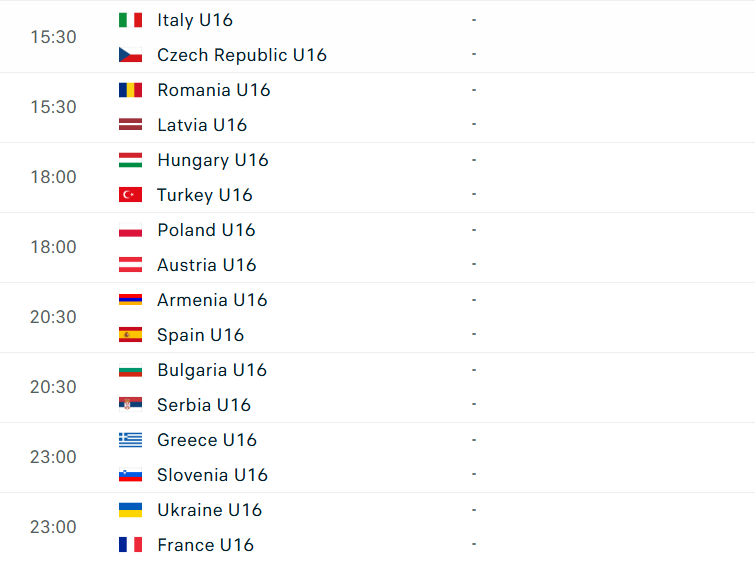755x562 pixels.
Task: Click the Romania flag icon
Action: pyautogui.click(x=130, y=90)
